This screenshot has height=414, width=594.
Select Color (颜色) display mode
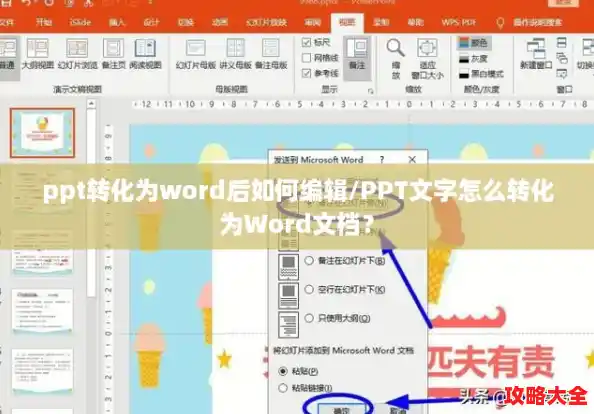point(474,43)
